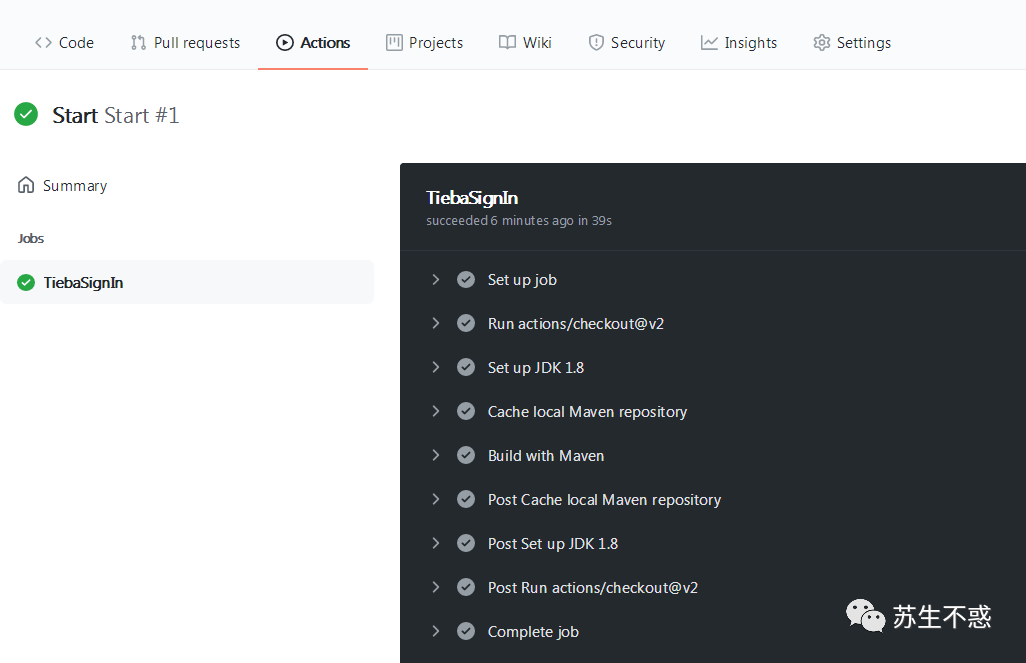Open repository Settings tab
This screenshot has width=1026, height=663.
(852, 43)
